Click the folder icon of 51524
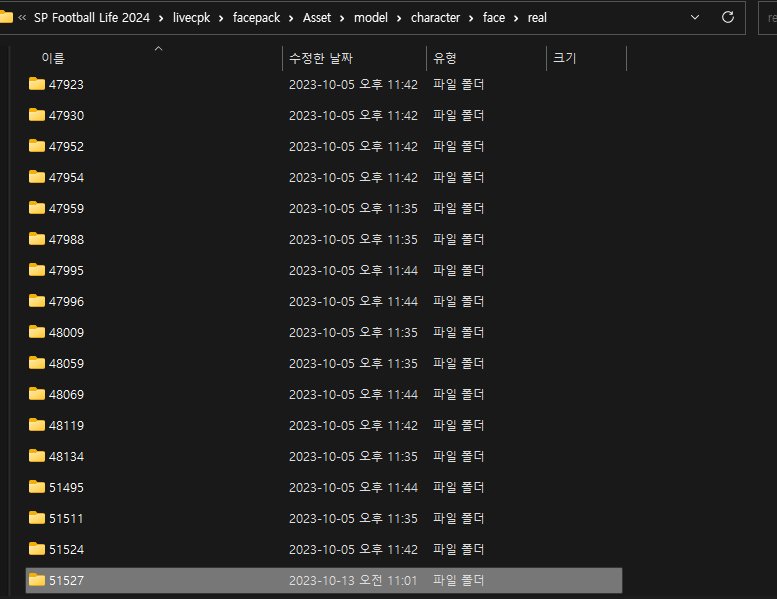 click(x=37, y=549)
